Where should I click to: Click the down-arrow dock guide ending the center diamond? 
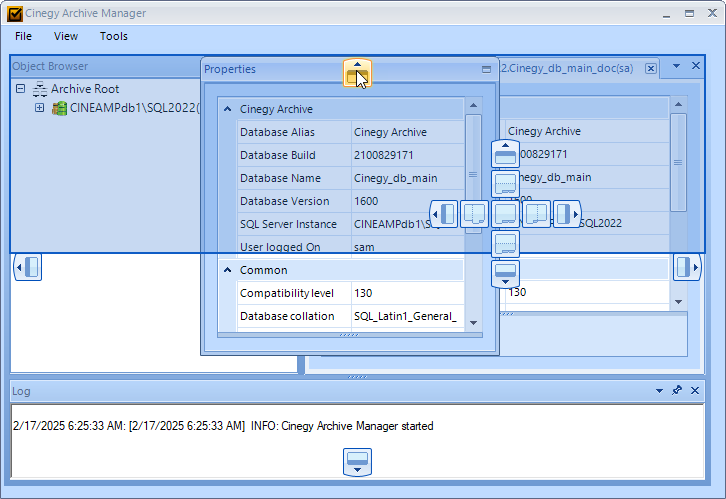505,274
